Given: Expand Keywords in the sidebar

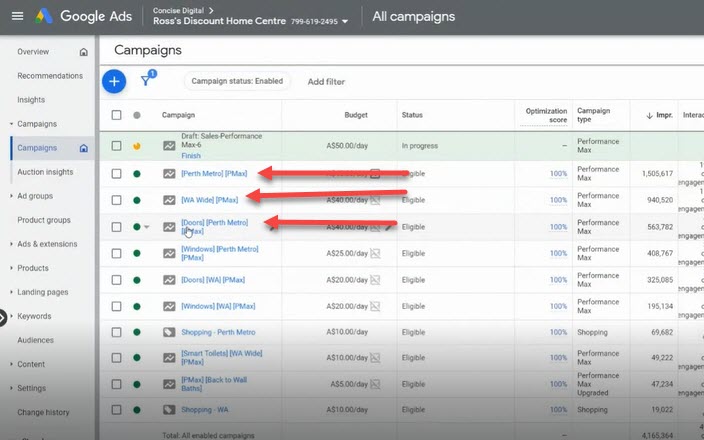Looking at the screenshot, I should pyautogui.click(x=11, y=316).
